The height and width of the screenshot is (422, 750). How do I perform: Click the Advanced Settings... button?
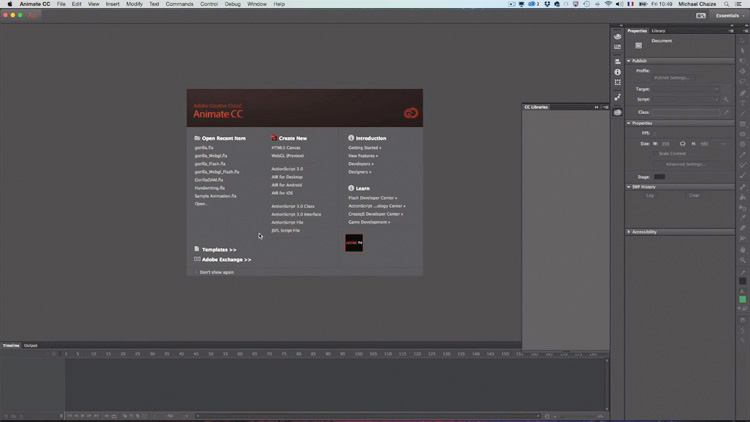pos(685,165)
